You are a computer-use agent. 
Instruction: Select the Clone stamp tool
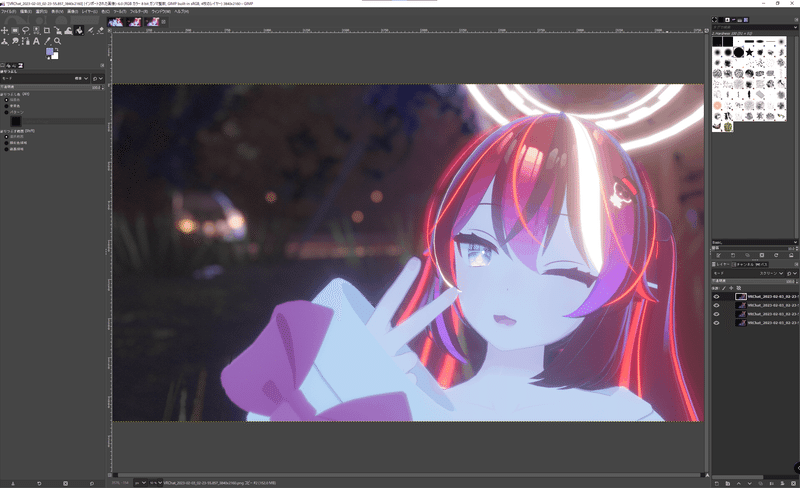5,41
